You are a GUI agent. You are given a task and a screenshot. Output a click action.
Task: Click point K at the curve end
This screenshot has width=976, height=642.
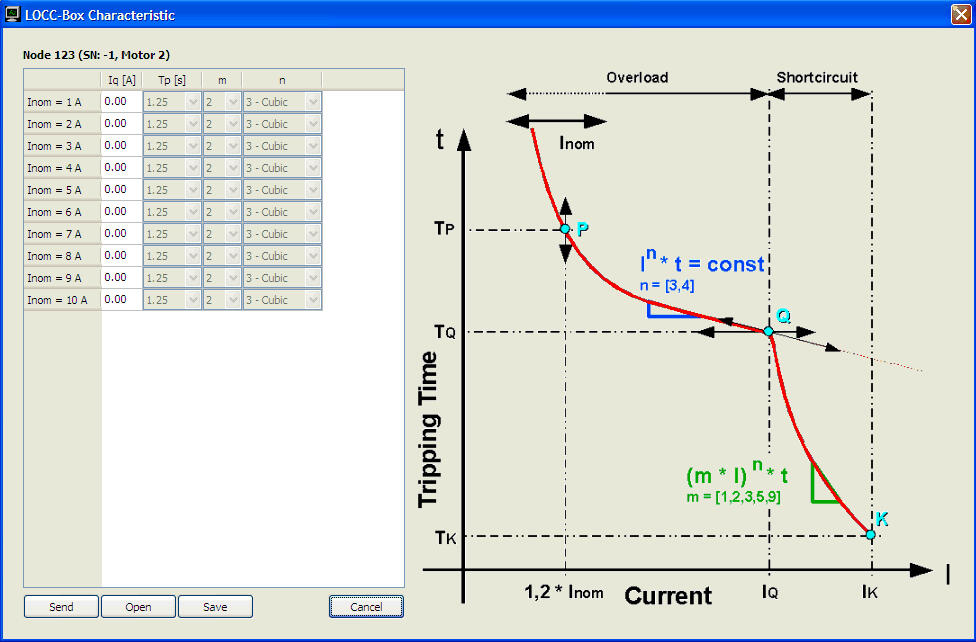(x=870, y=535)
